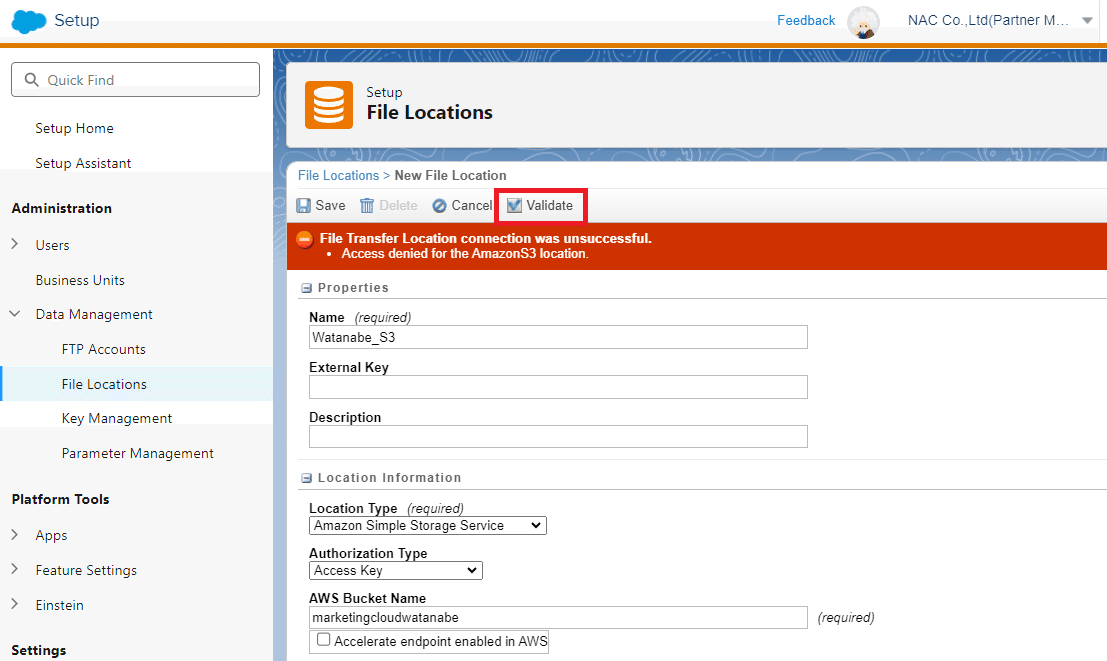Click the File Locations database icon

point(328,105)
